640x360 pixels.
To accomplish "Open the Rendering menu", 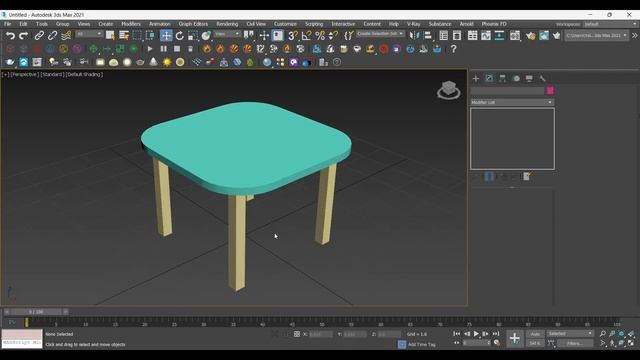I will click(227, 24).
